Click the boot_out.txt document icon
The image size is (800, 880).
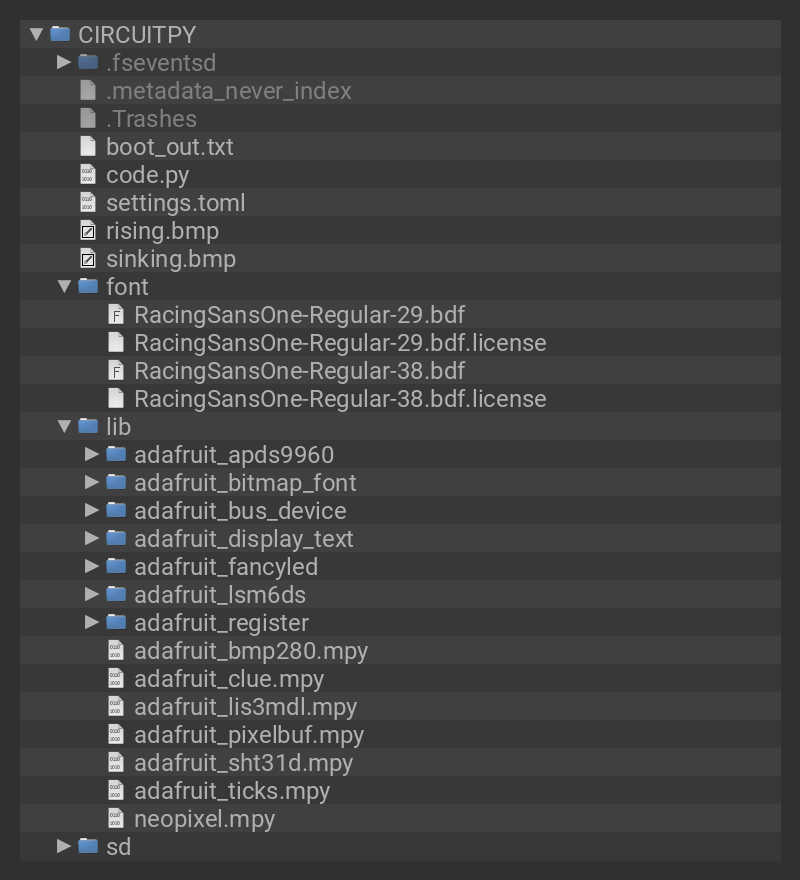click(x=88, y=146)
